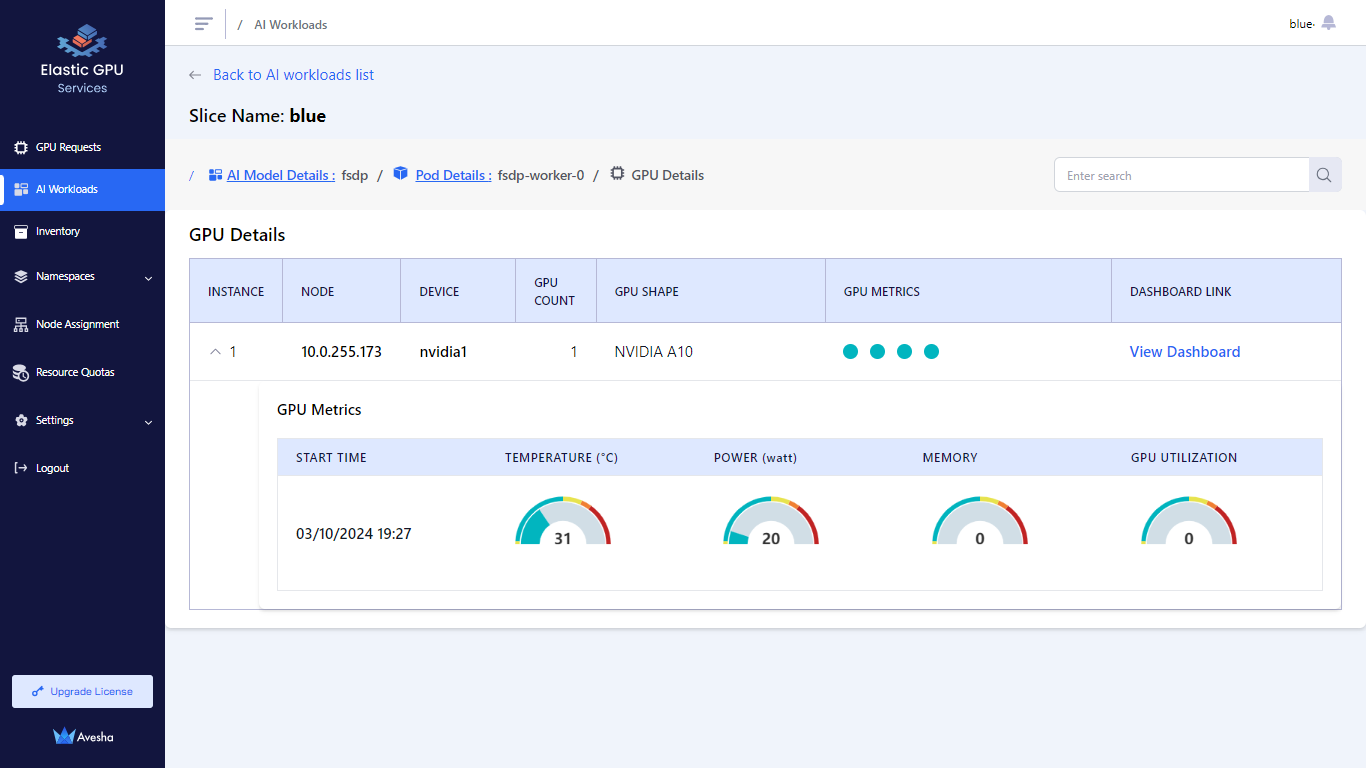The image size is (1366, 768).
Task: Click the Elastic GPU Services logo
Action: 82,60
